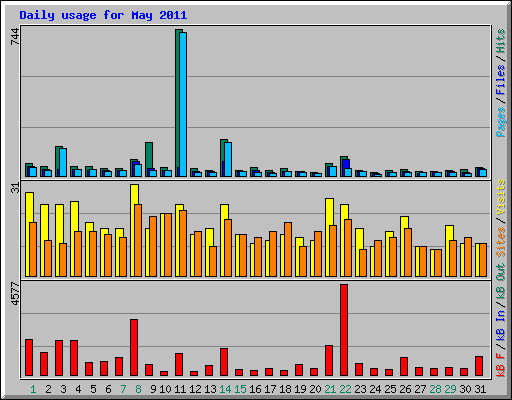The width and height of the screenshot is (512, 400).
Task: Select the green day 14 label on the x-axis
Action: pos(225,389)
